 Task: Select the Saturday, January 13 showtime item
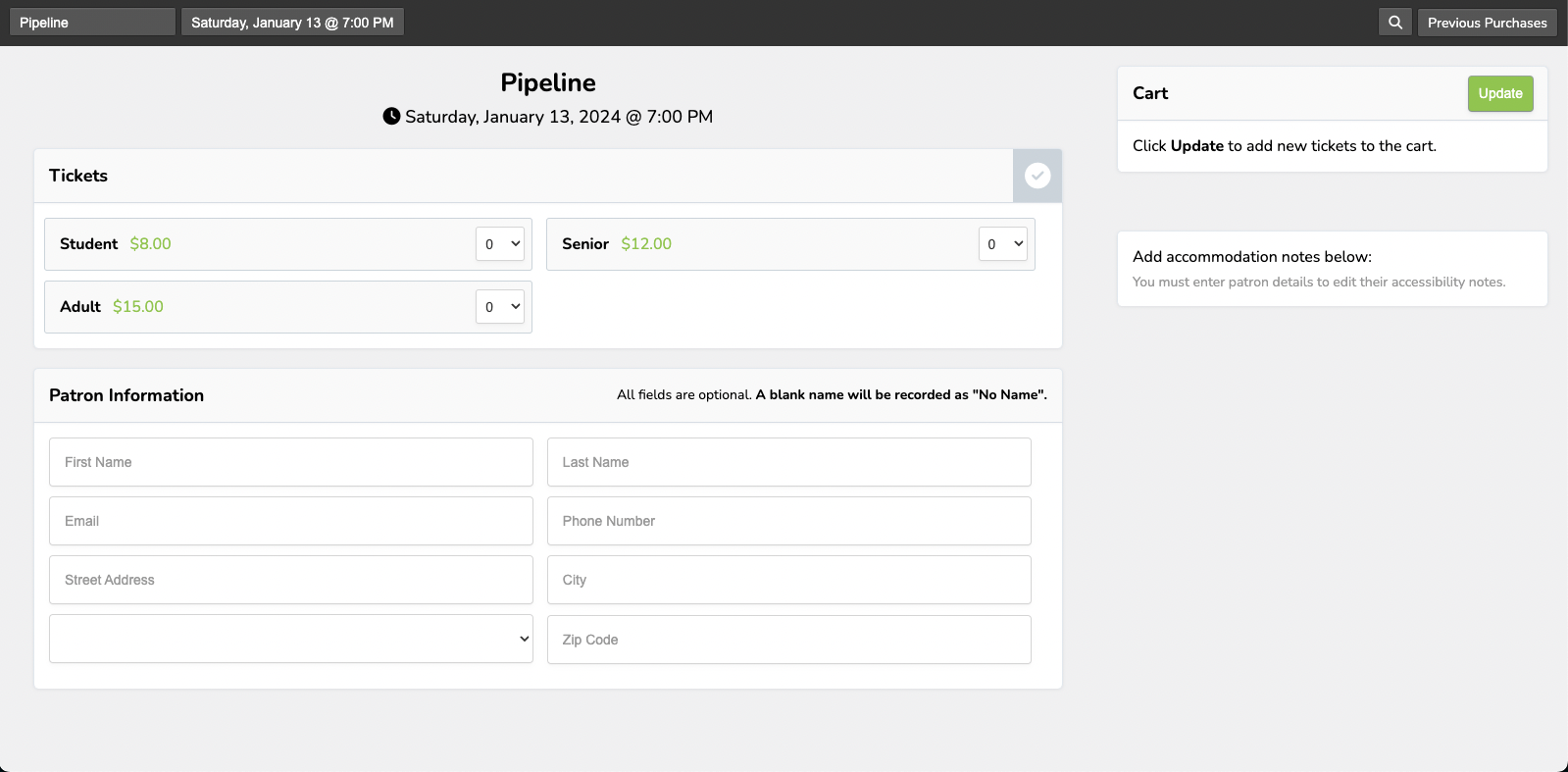click(x=292, y=23)
